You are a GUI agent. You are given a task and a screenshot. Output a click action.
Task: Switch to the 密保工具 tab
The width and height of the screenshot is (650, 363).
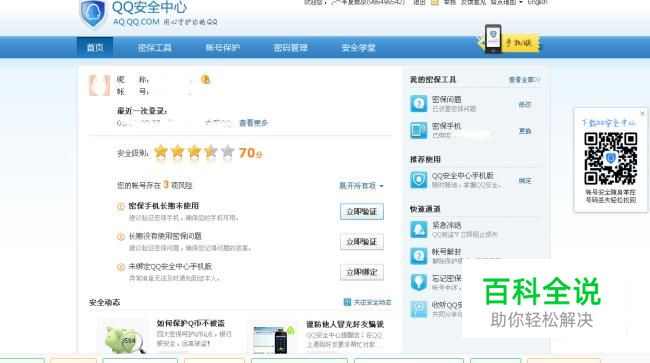[x=155, y=48]
